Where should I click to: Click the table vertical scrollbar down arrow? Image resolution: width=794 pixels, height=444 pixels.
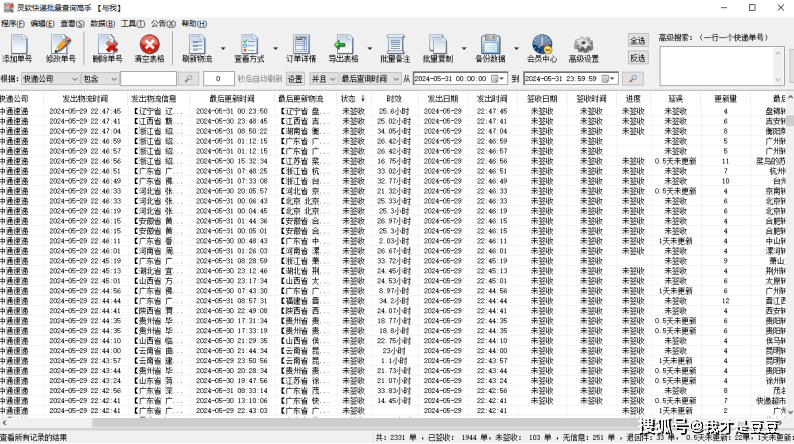[x=790, y=413]
